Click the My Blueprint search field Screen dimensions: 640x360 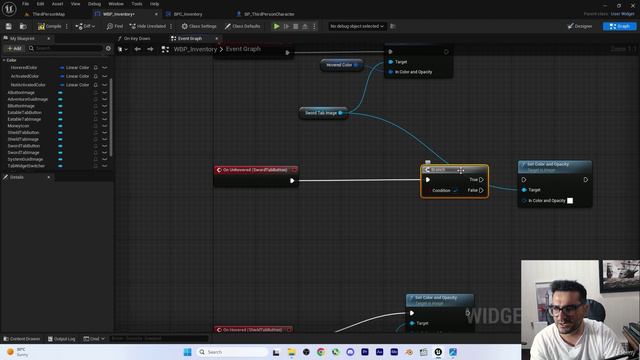pyautogui.click(x=65, y=48)
